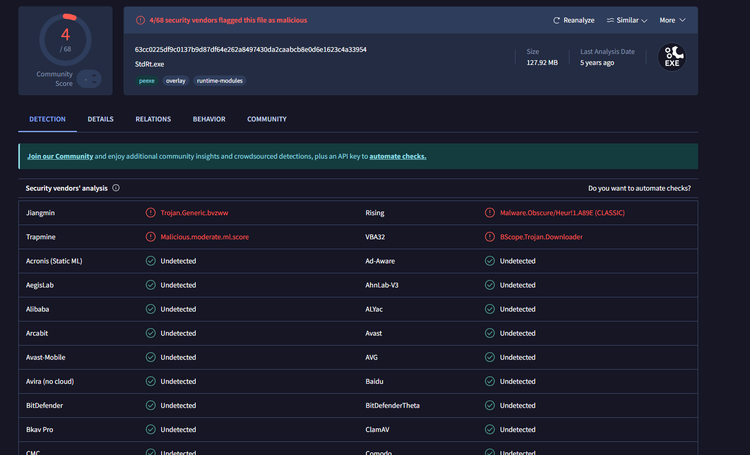Viewport: 750px width, 455px height.
Task: Click the BitDefender undetected check icon
Action: click(x=151, y=405)
